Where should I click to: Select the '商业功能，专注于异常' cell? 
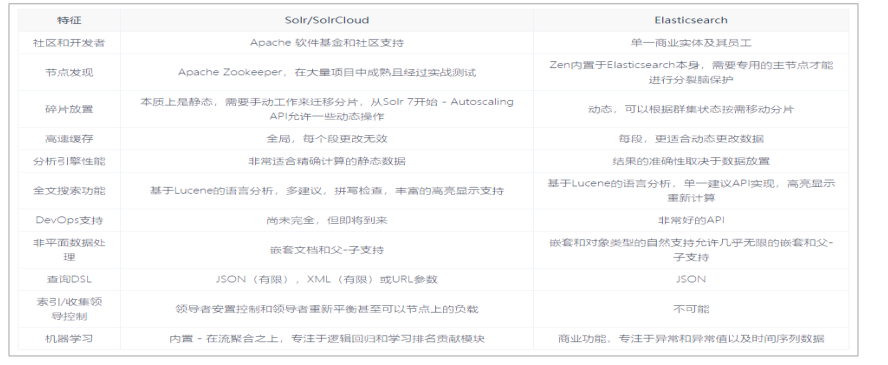pos(691,338)
